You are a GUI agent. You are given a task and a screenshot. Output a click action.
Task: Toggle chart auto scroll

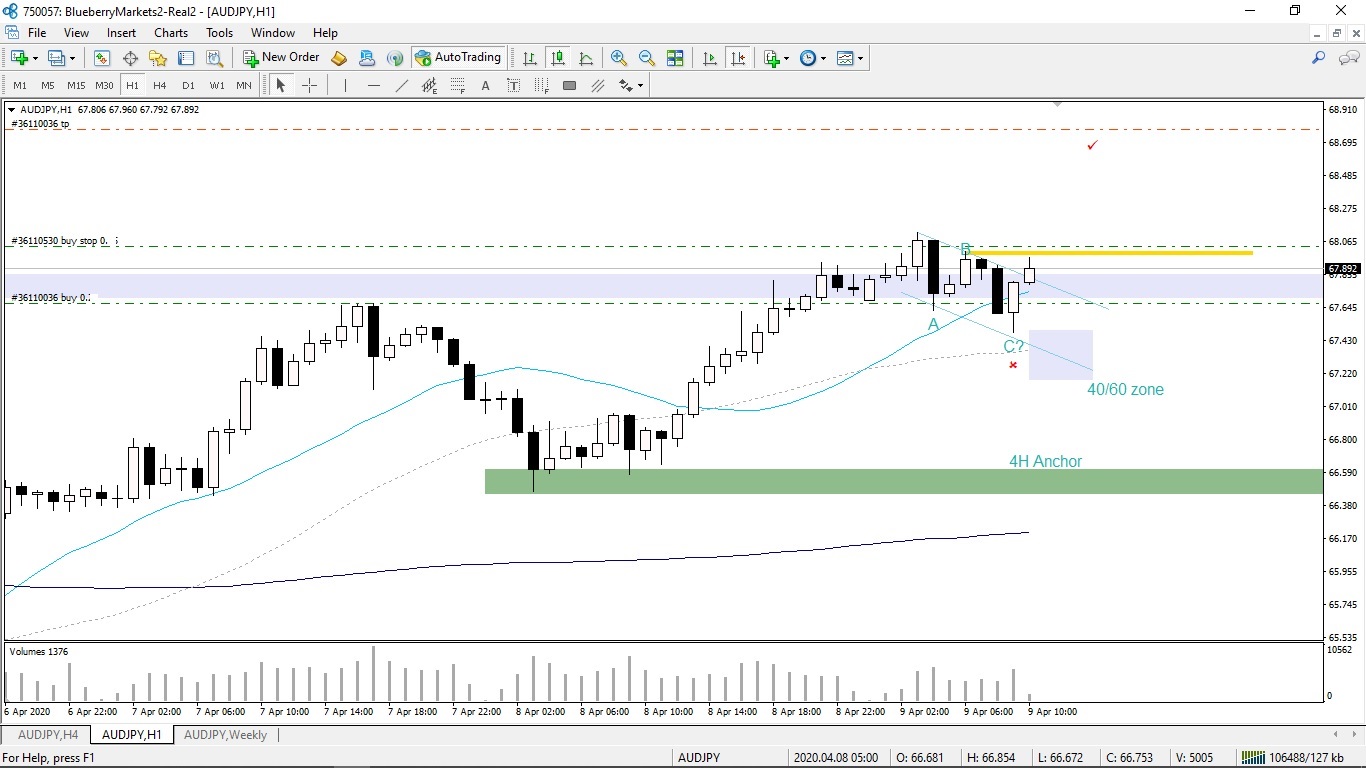click(x=710, y=58)
